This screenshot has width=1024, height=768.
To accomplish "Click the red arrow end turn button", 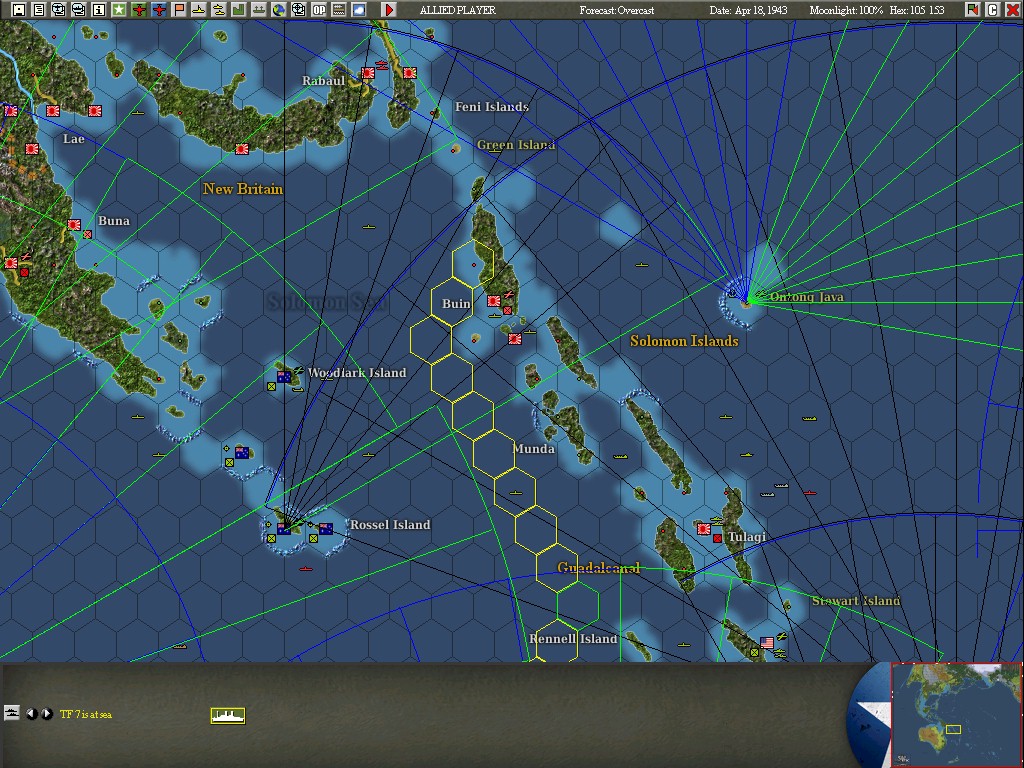I will [389, 9].
